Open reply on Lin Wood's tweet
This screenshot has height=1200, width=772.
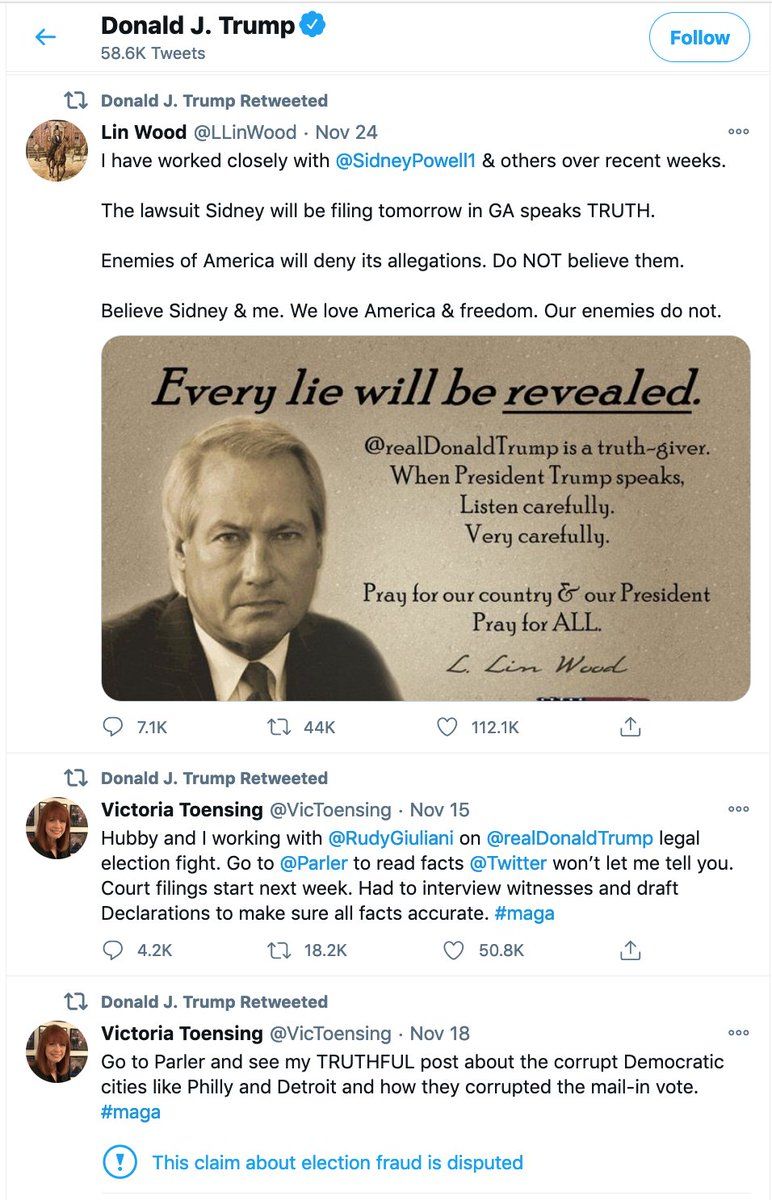pos(113,727)
